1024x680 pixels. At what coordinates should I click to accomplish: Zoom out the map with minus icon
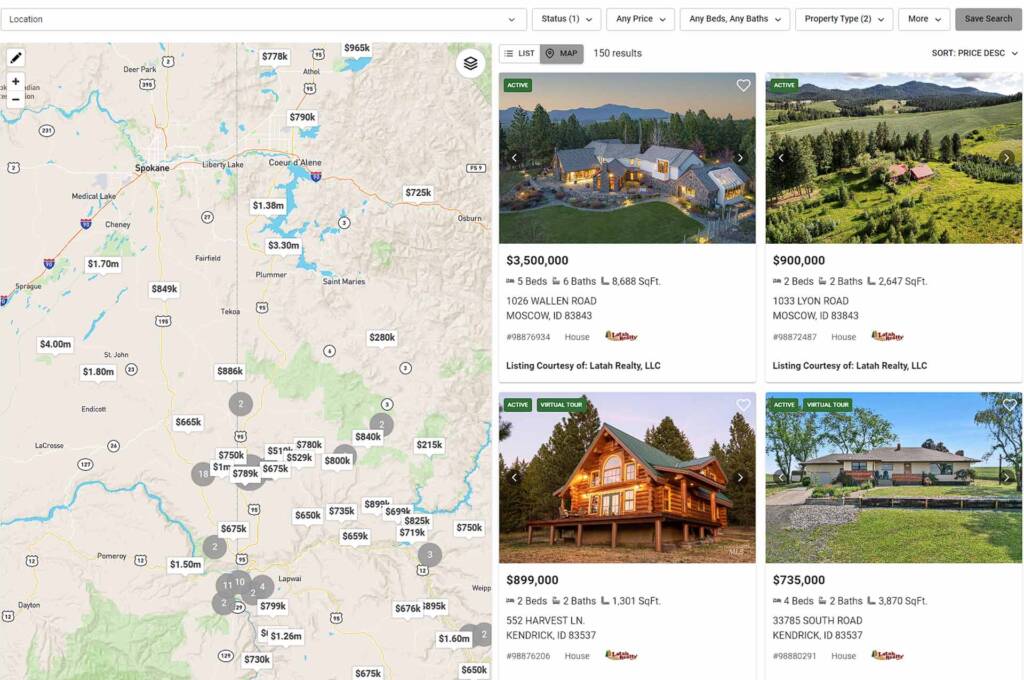click(x=16, y=99)
